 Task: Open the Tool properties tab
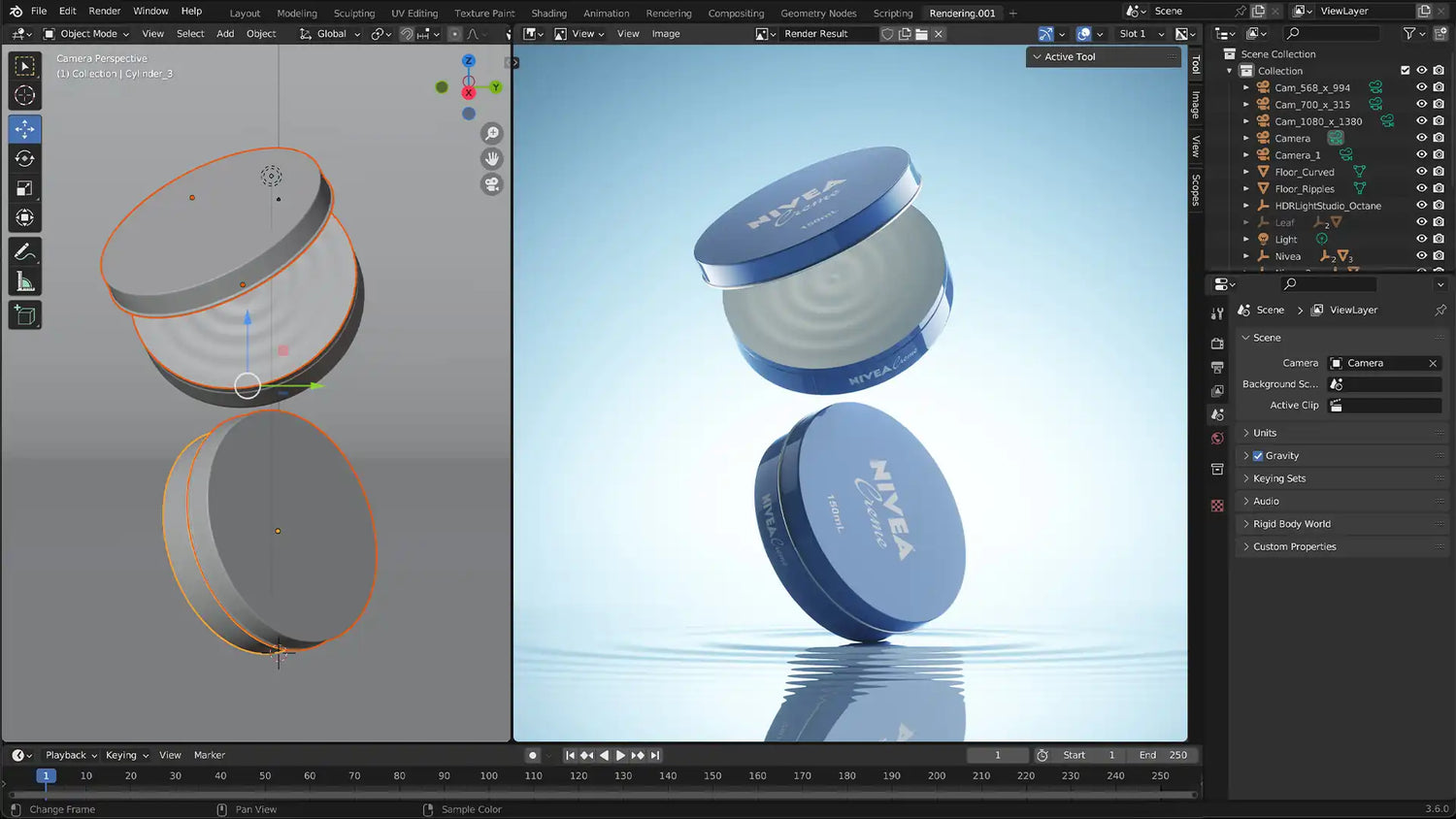pos(1217,313)
